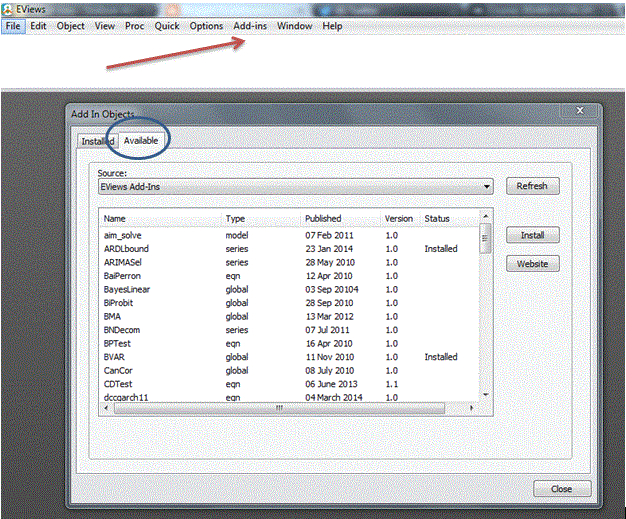This screenshot has width=626, height=519.
Task: Select the aim_solve add-in row
Action: pos(289,236)
